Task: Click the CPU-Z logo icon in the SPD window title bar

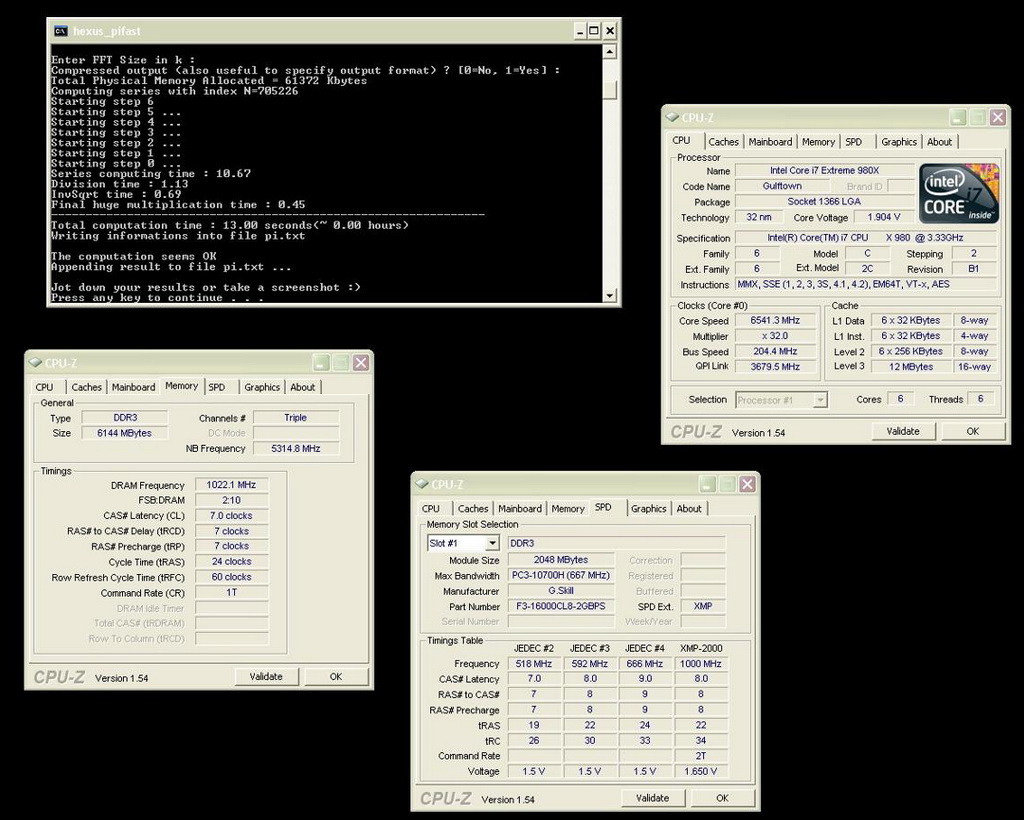Action: point(423,484)
